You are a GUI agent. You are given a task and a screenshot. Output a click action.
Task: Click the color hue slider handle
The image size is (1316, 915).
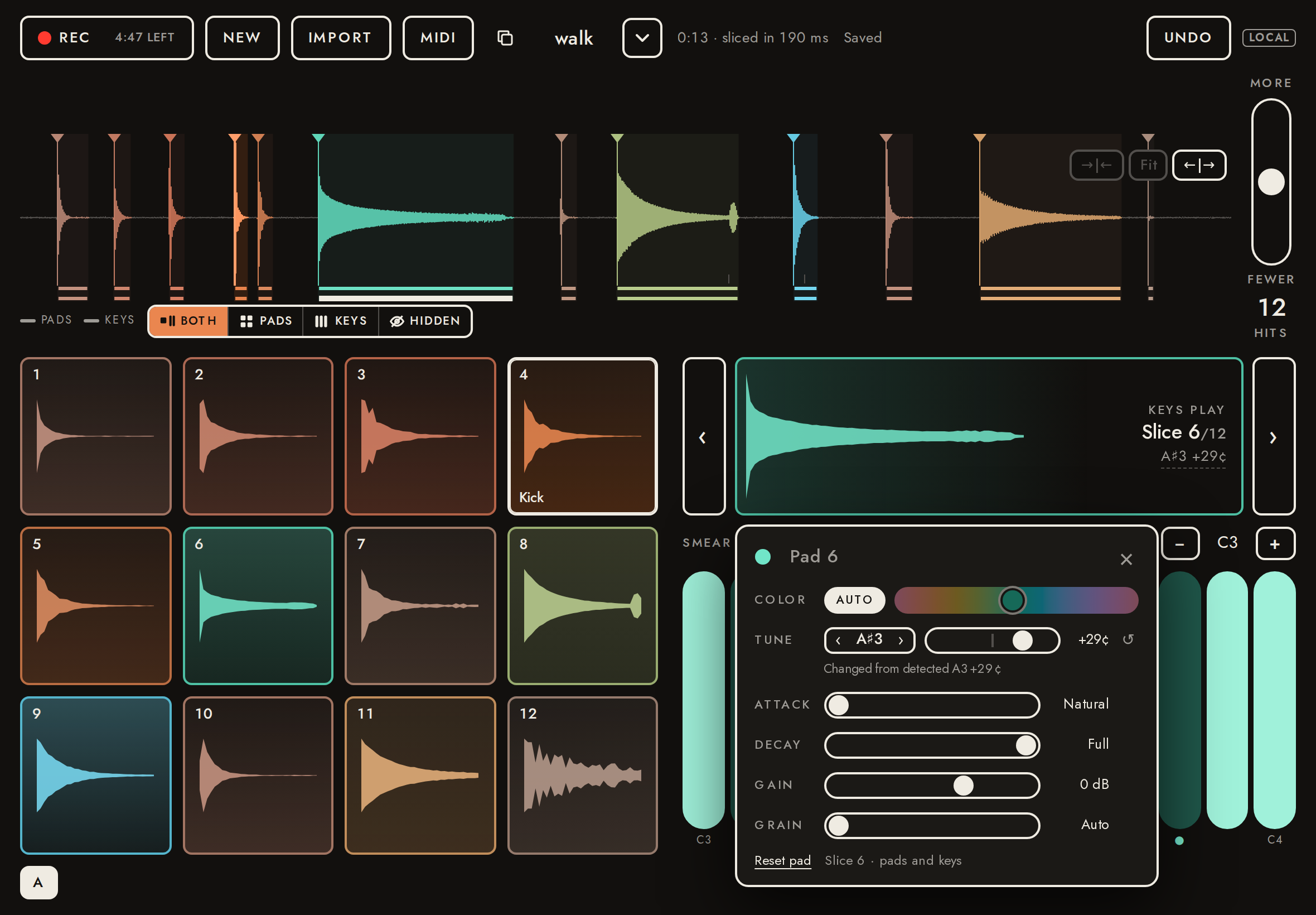pos(1012,600)
